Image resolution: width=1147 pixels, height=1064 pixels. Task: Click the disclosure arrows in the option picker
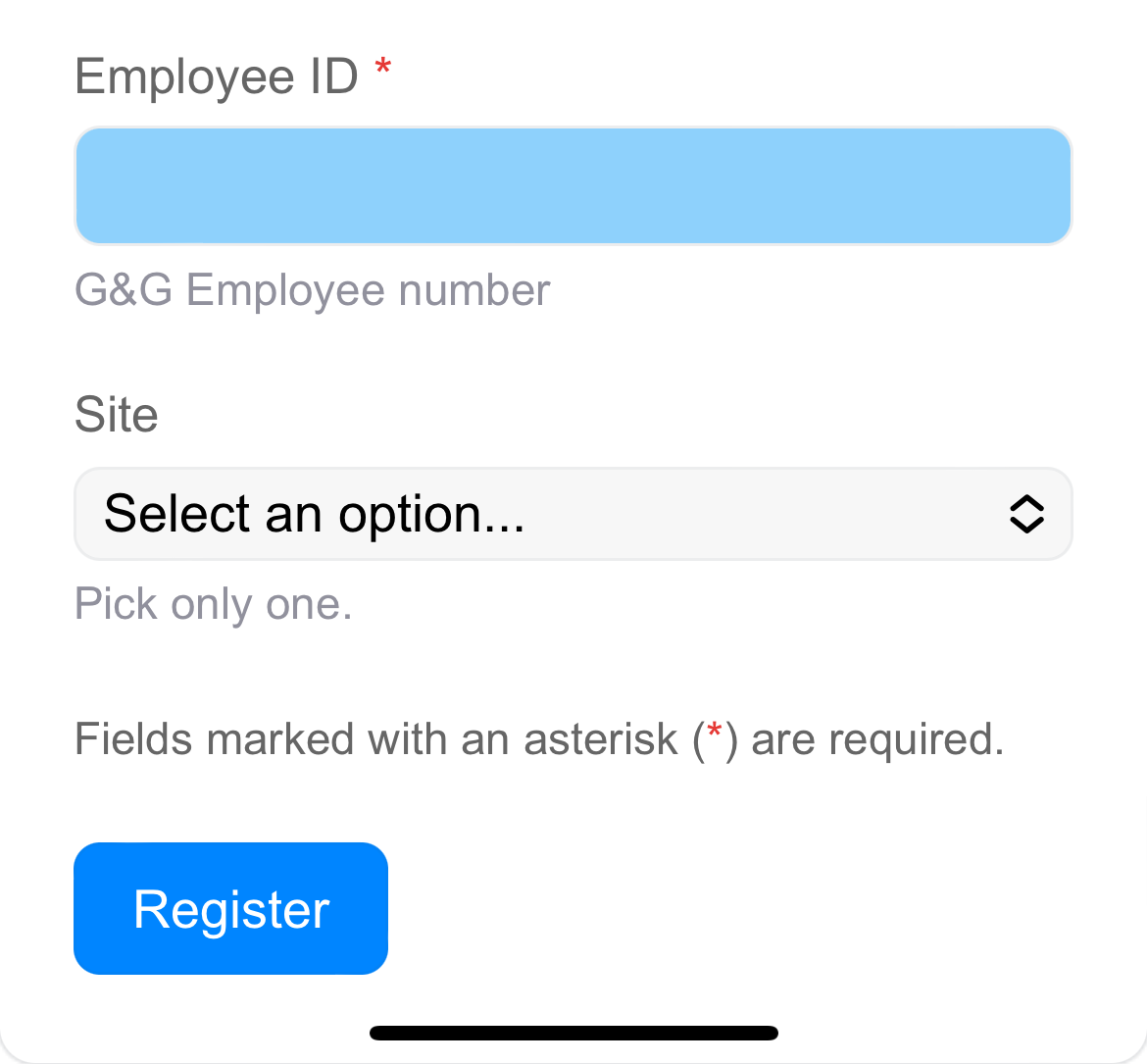point(1026,513)
